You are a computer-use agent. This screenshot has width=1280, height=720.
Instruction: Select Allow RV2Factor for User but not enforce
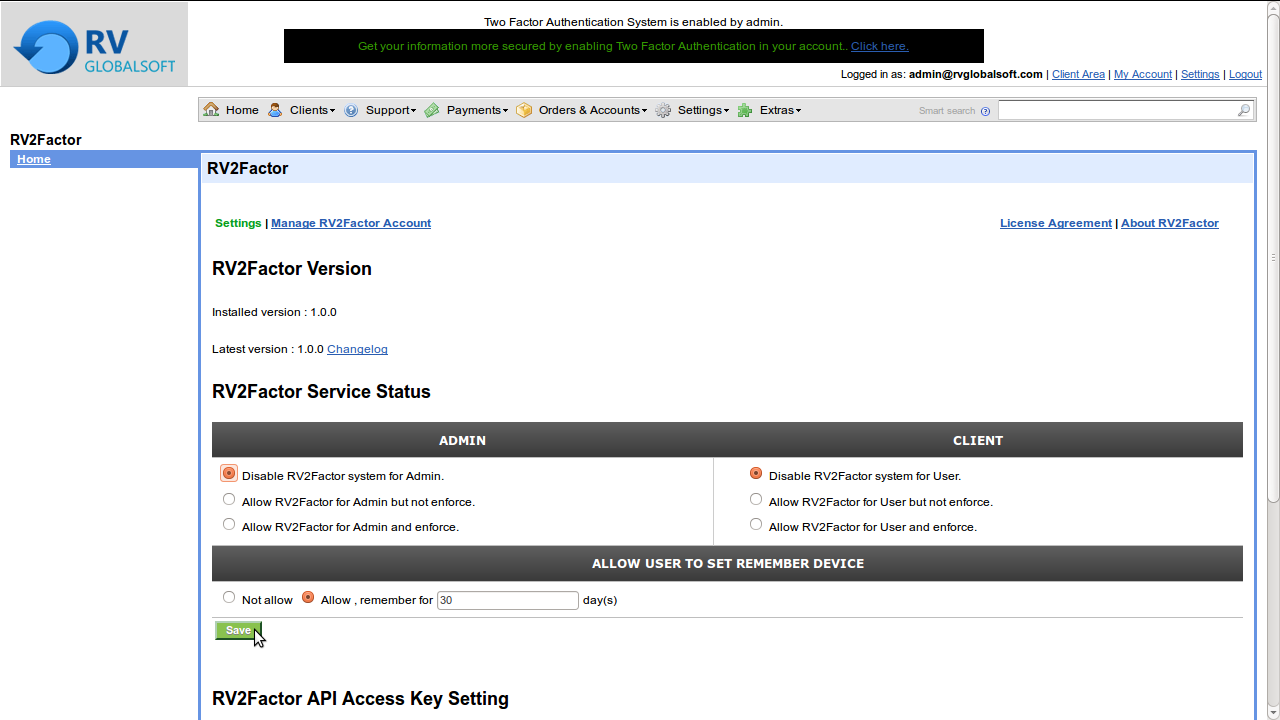click(756, 500)
